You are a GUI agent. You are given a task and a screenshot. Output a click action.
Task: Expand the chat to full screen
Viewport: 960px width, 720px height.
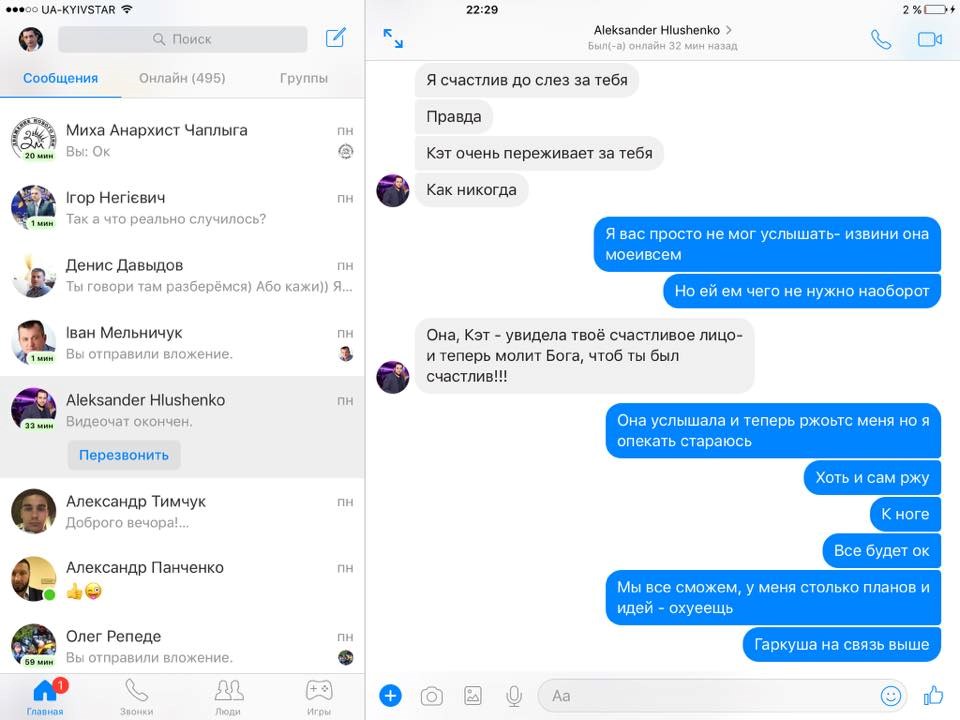(393, 39)
